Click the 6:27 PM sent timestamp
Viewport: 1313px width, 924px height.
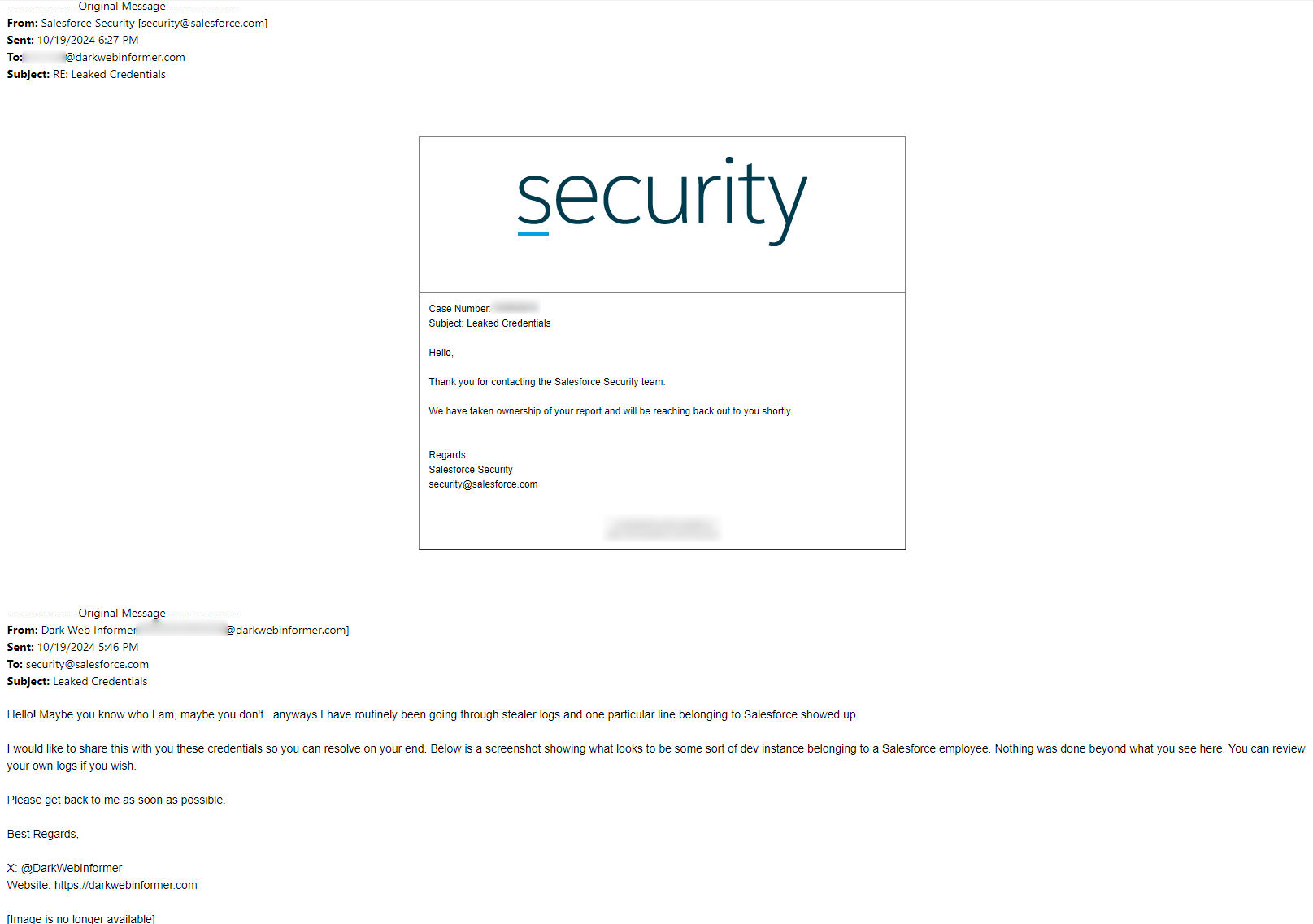118,41
